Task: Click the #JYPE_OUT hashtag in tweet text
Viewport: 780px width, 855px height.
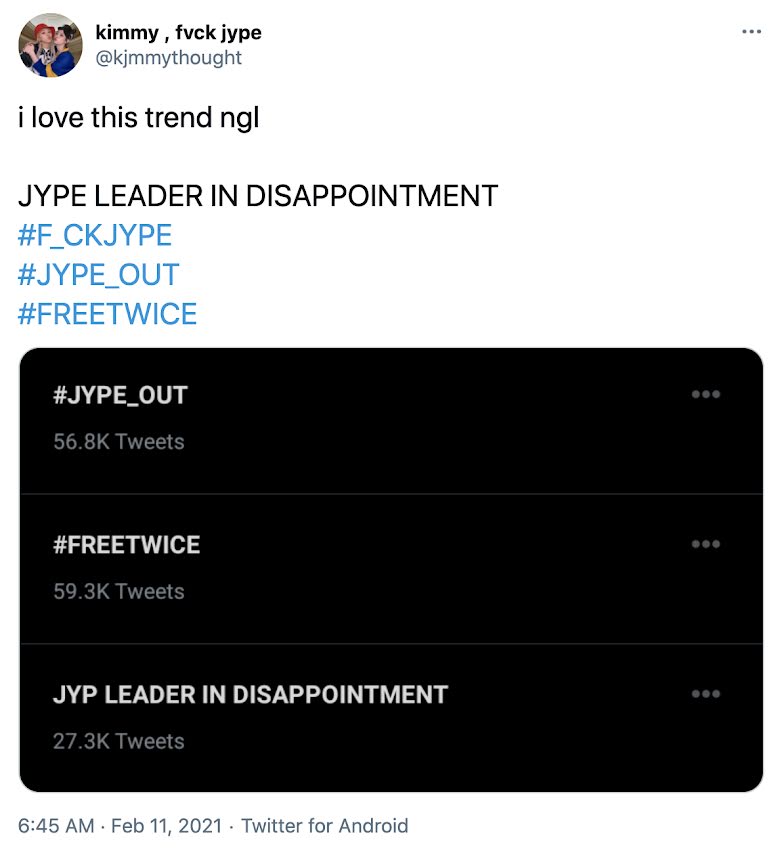Action: (x=98, y=274)
